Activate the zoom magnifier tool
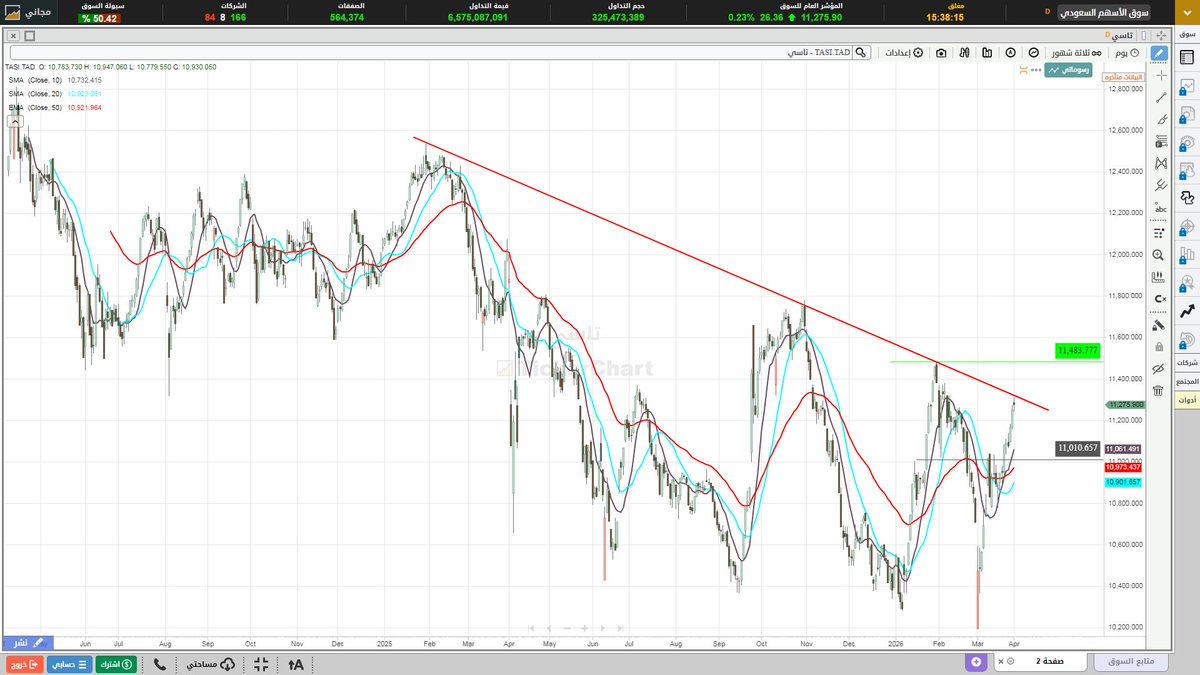This screenshot has width=1200, height=675. click(x=1160, y=256)
